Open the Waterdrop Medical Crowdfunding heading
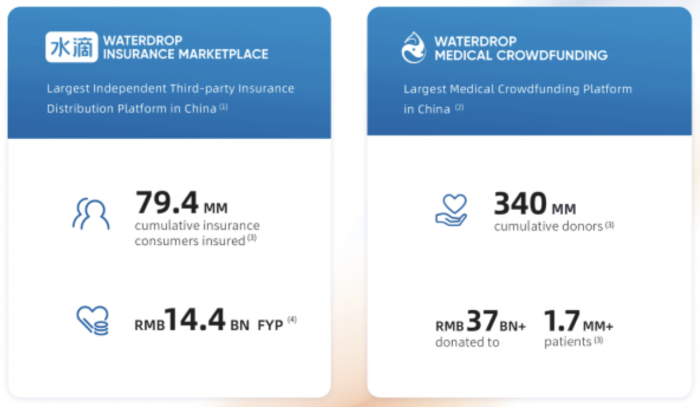Viewport: 700px width, 407px height. [512, 47]
